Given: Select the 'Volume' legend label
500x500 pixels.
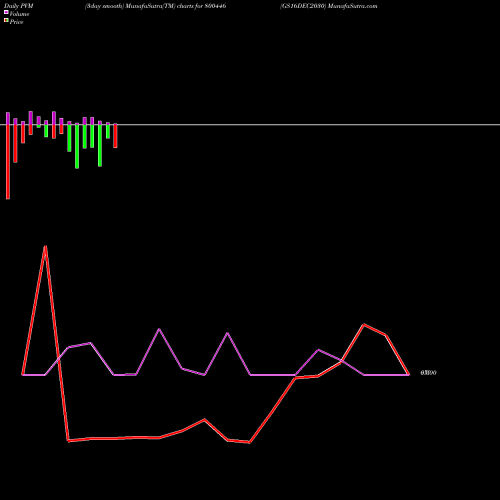Looking at the screenshot, I should [x=19, y=14].
